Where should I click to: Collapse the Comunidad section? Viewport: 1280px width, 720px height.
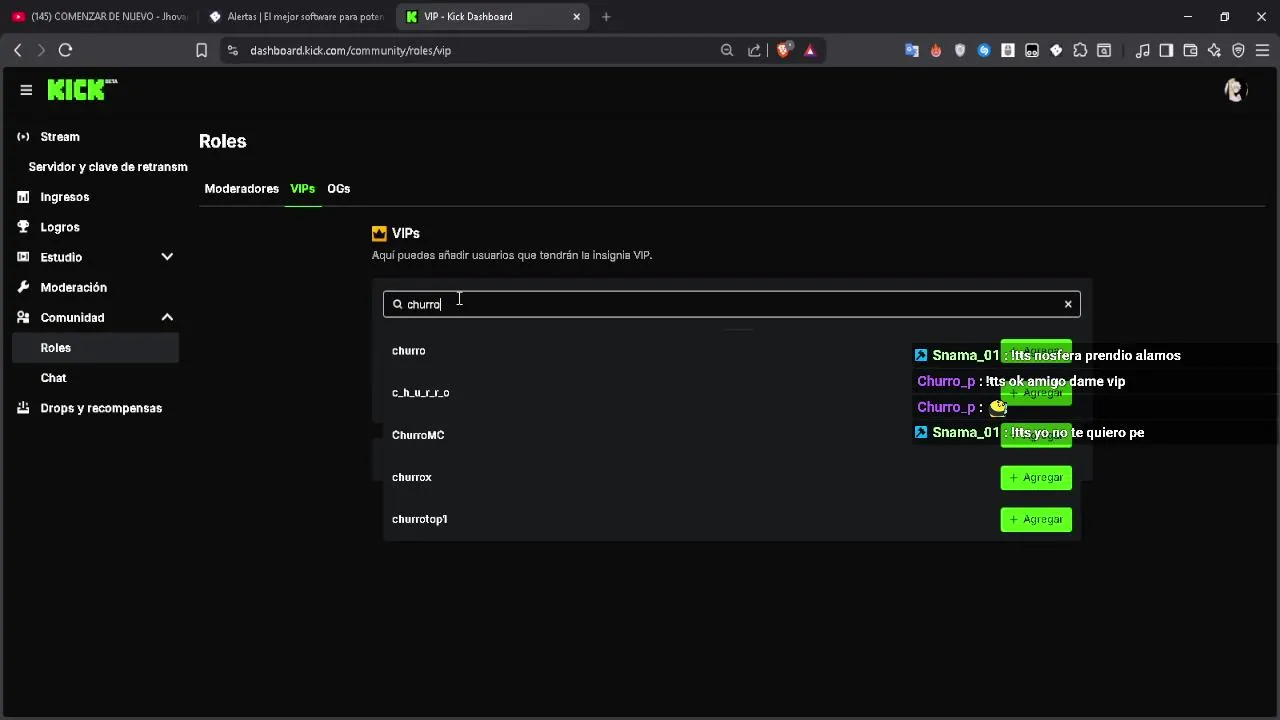click(167, 317)
